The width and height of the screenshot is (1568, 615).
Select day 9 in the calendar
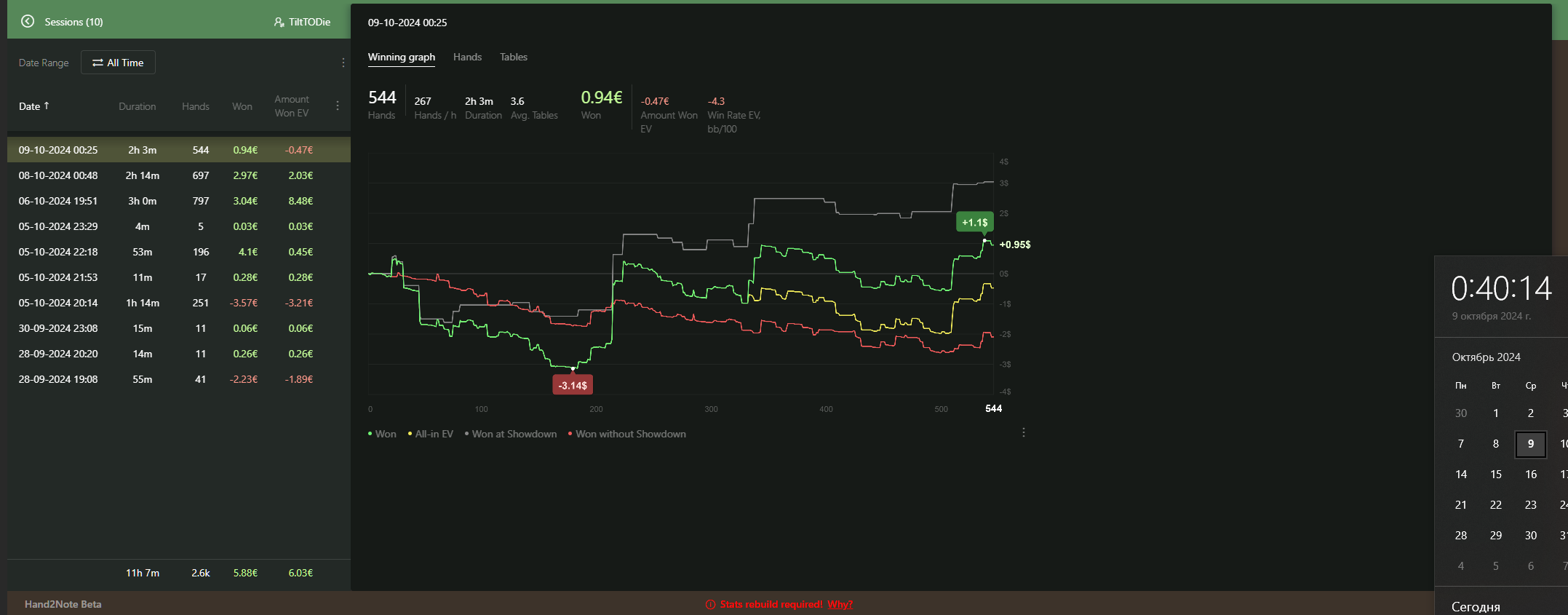click(x=1531, y=444)
